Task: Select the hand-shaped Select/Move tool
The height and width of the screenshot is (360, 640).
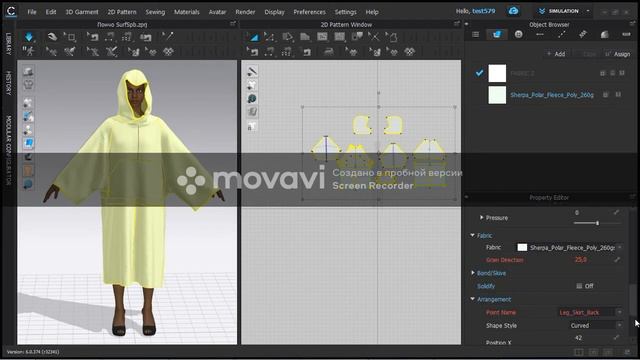Action: [52, 37]
